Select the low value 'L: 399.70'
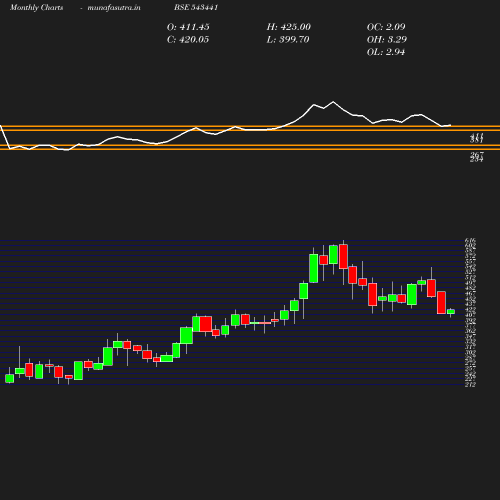500x500 pixels. pos(288,40)
